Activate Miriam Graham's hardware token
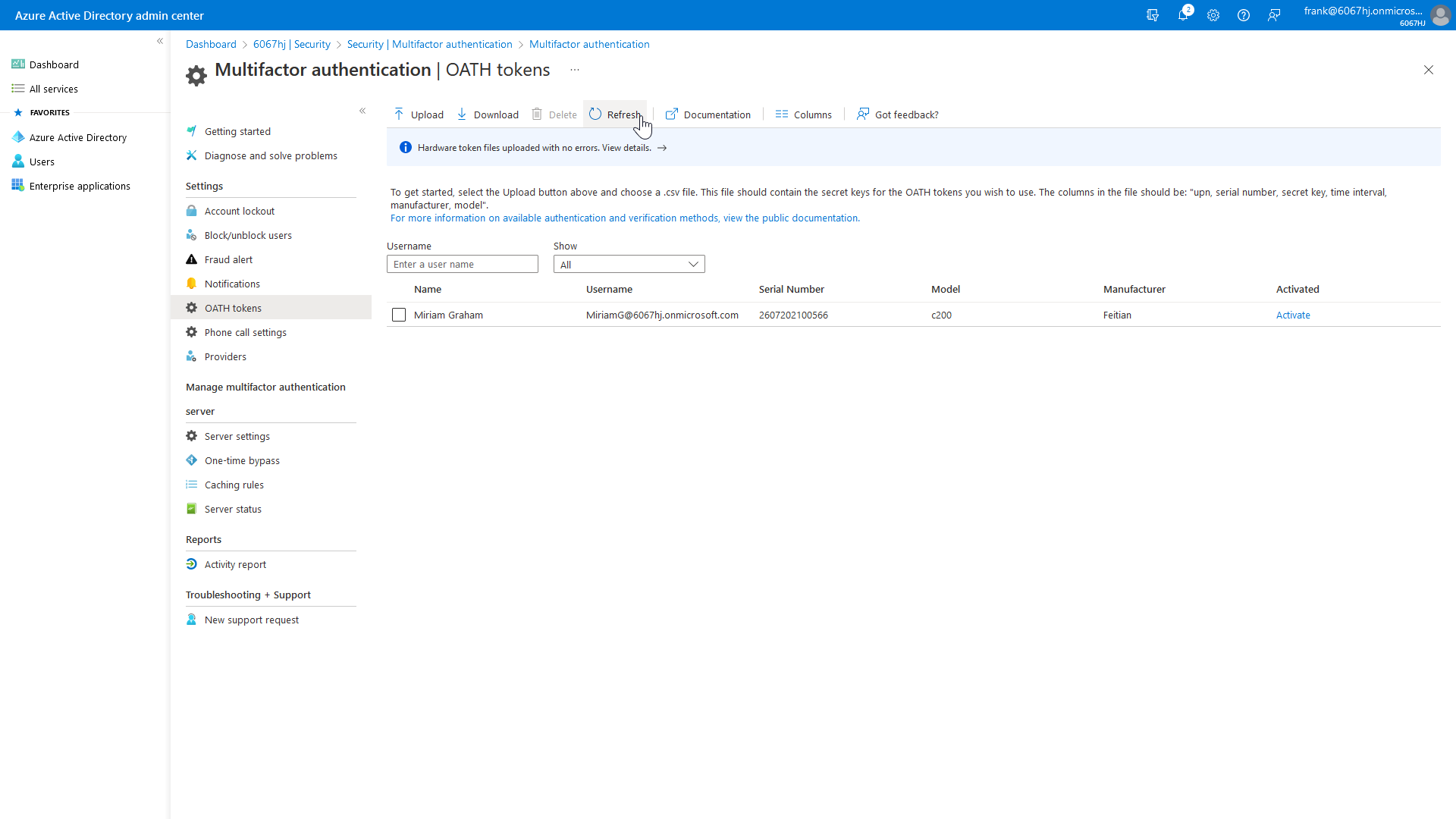This screenshot has width=1456, height=819. point(1293,315)
